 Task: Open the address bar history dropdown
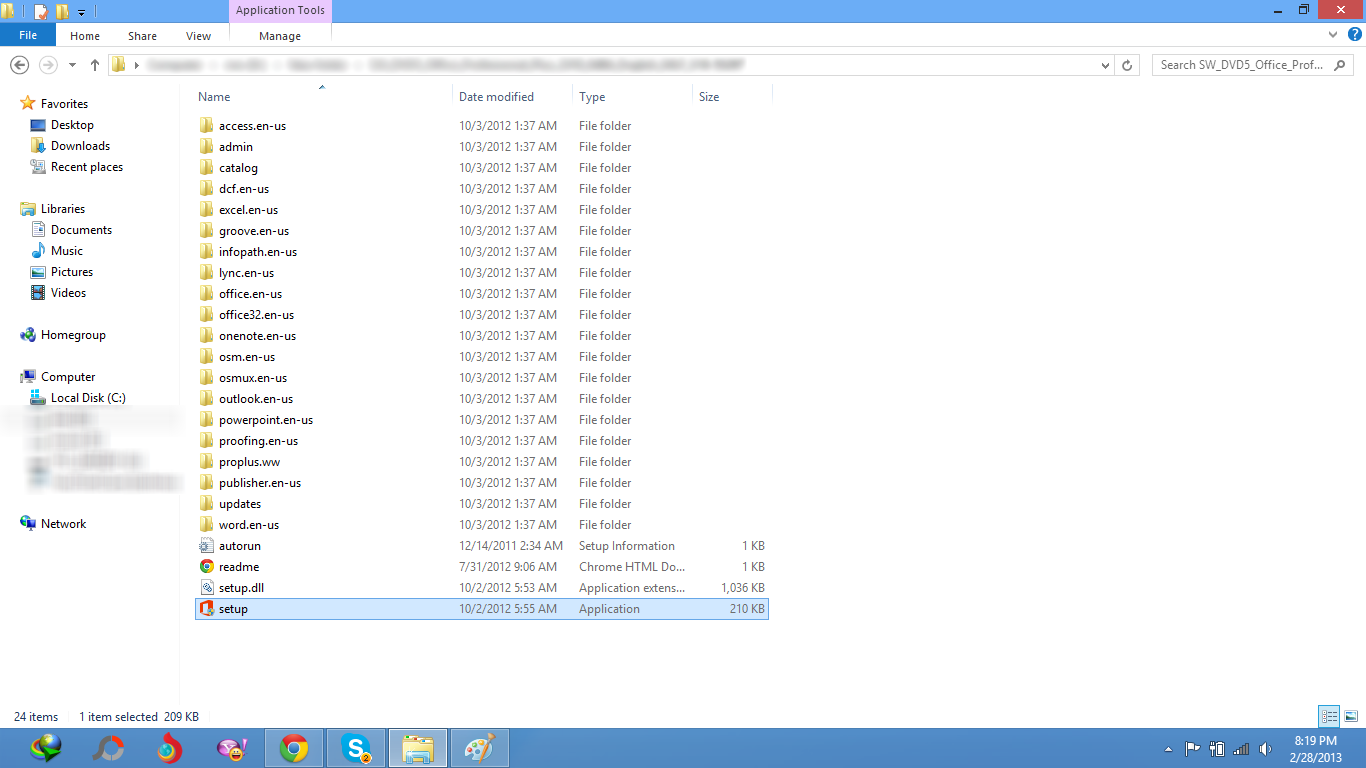tap(1105, 65)
